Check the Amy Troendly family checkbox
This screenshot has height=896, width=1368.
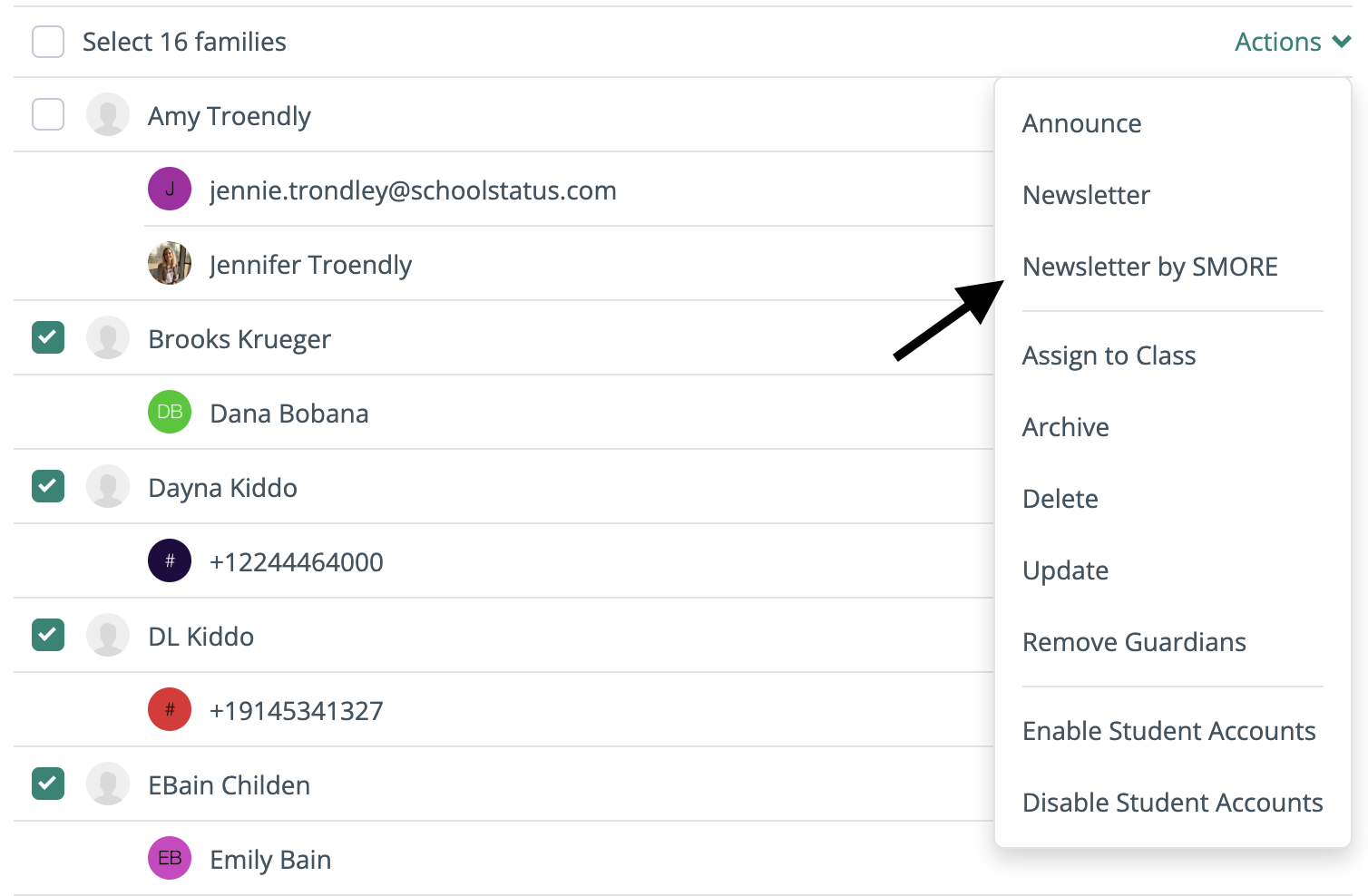(x=48, y=114)
